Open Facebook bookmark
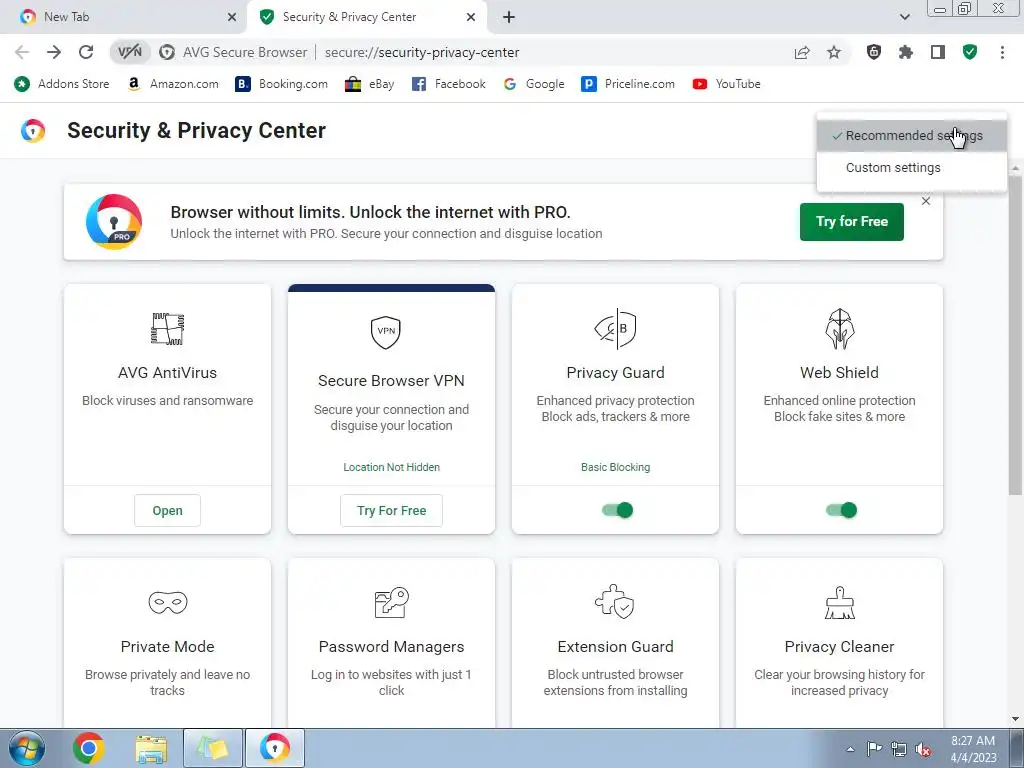This screenshot has height=768, width=1024. click(449, 84)
